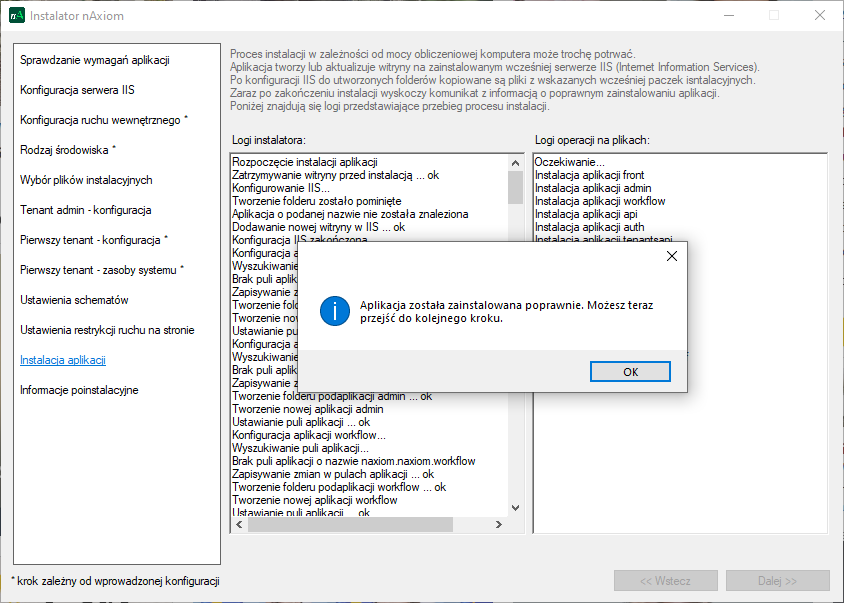Close the installation success message dialog
This screenshot has height=603, width=844.
(672, 256)
